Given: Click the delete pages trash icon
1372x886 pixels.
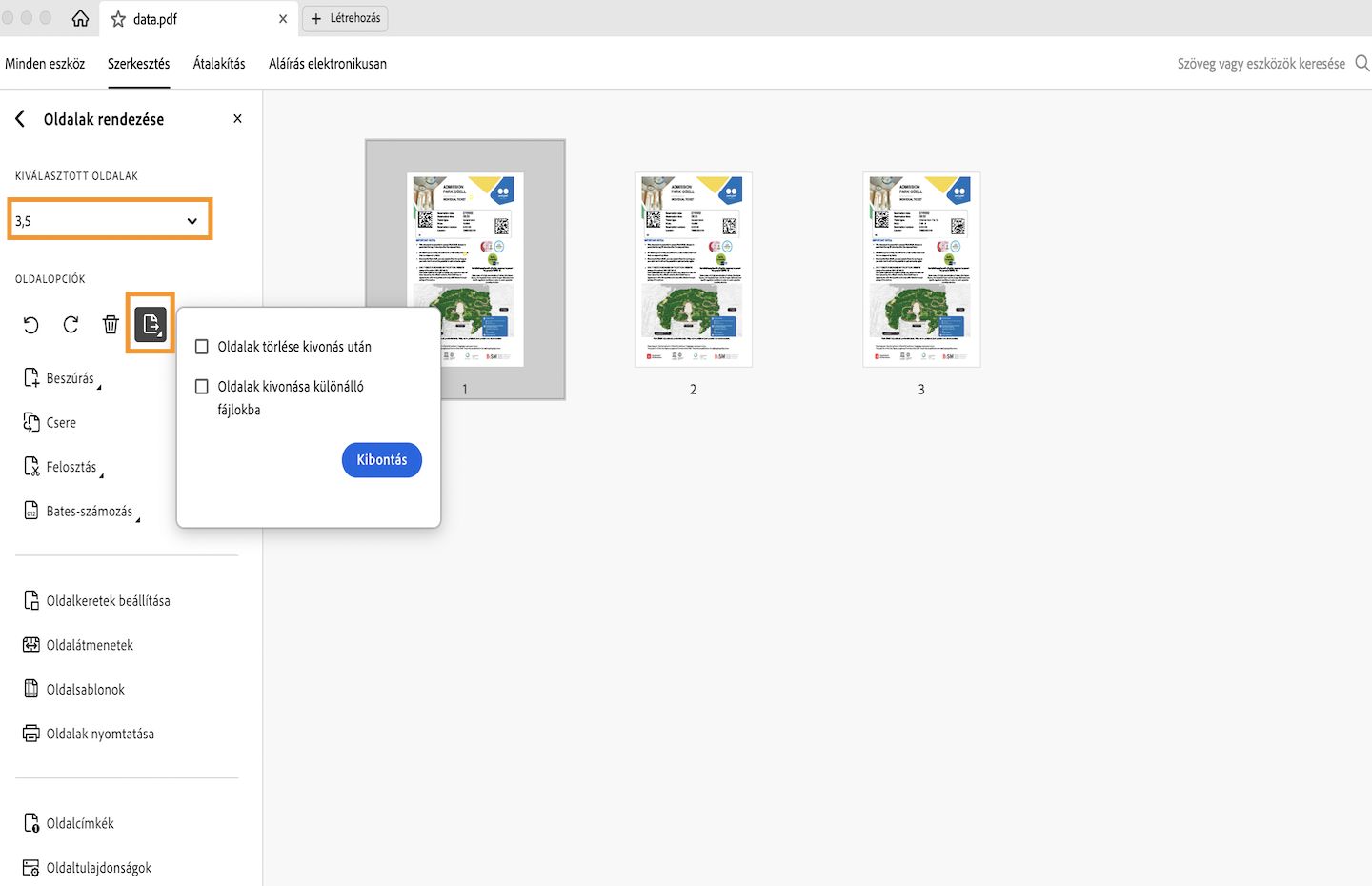Looking at the screenshot, I should click(111, 324).
